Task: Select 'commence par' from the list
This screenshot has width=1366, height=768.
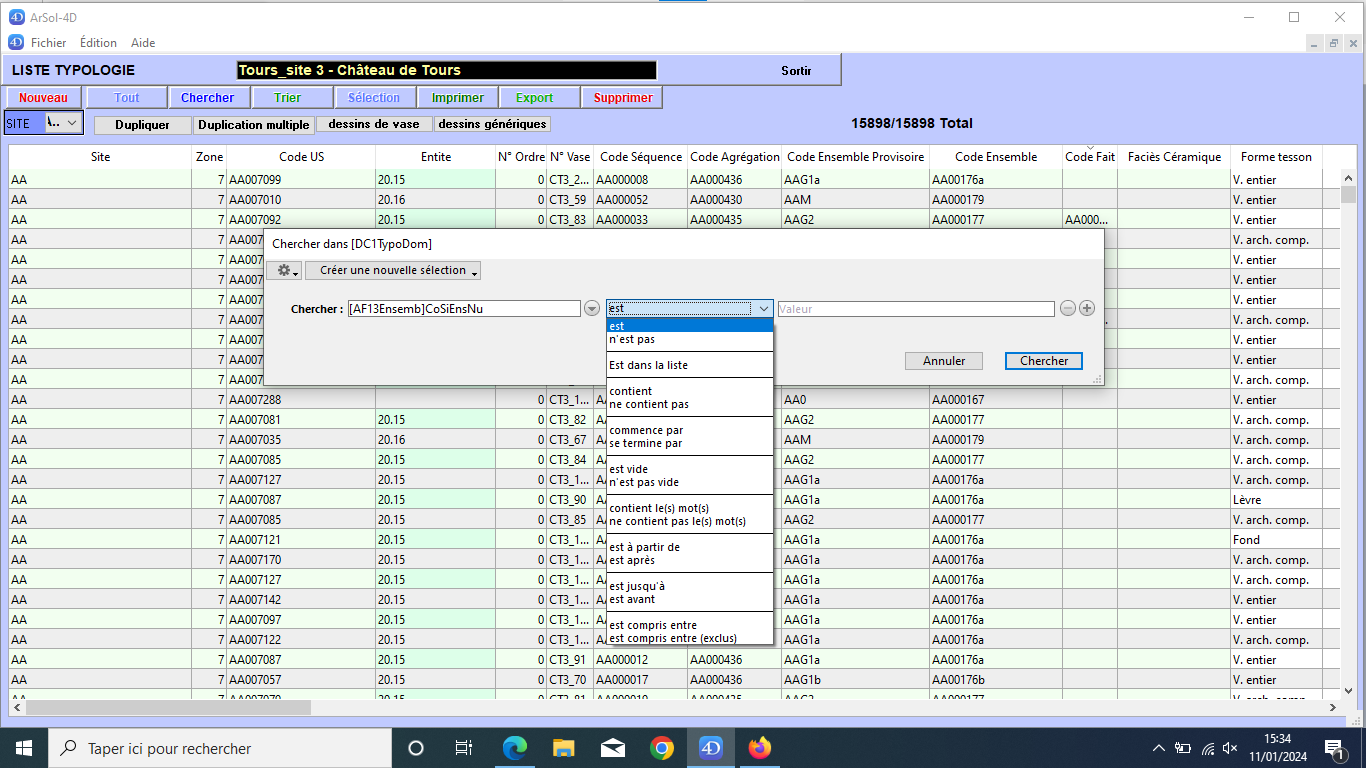Action: point(645,430)
